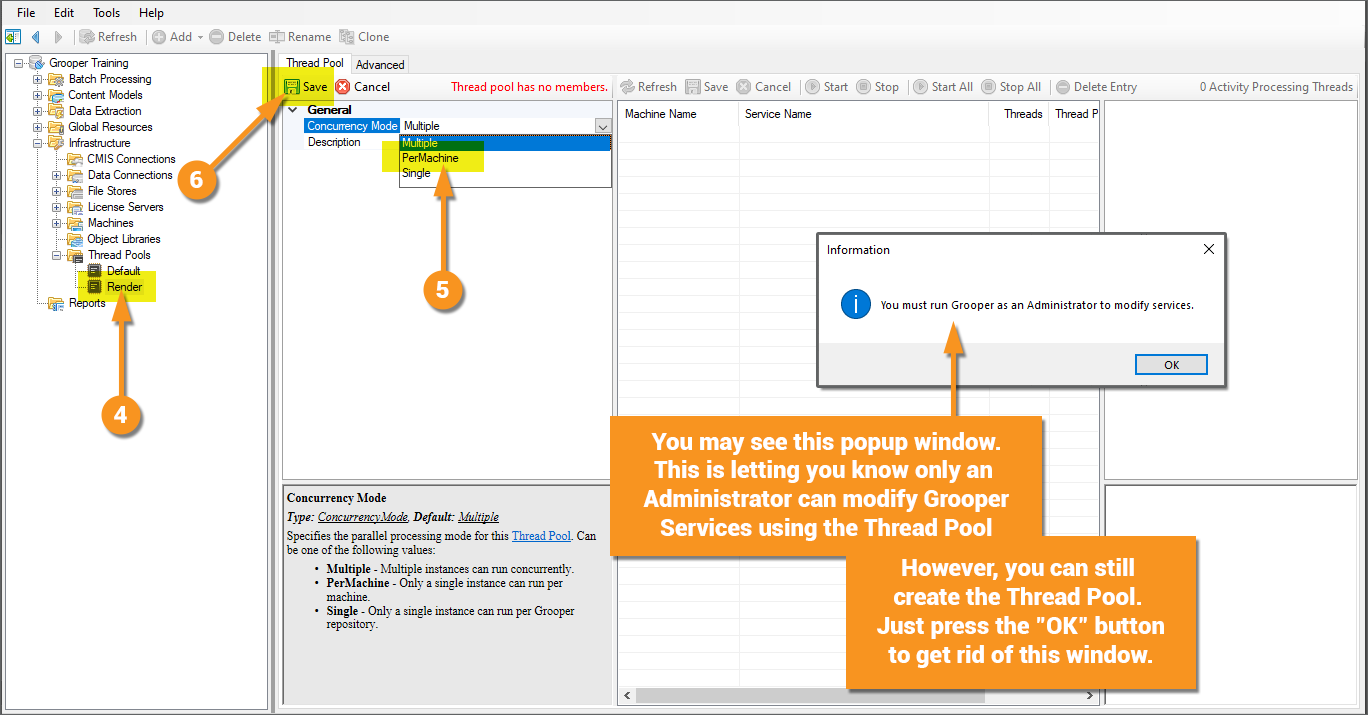
Task: Click the Start All toolbar button
Action: (x=943, y=87)
